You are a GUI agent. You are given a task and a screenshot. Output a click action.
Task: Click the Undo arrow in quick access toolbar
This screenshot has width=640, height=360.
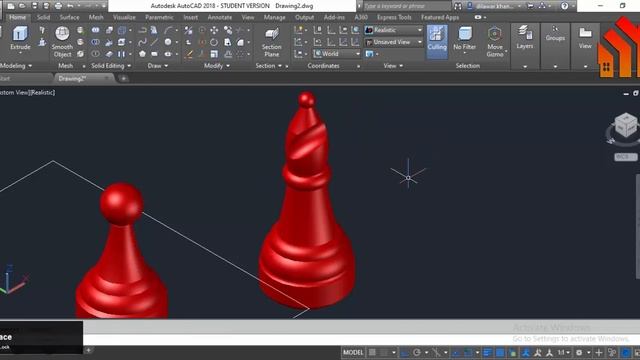click(x=71, y=6)
